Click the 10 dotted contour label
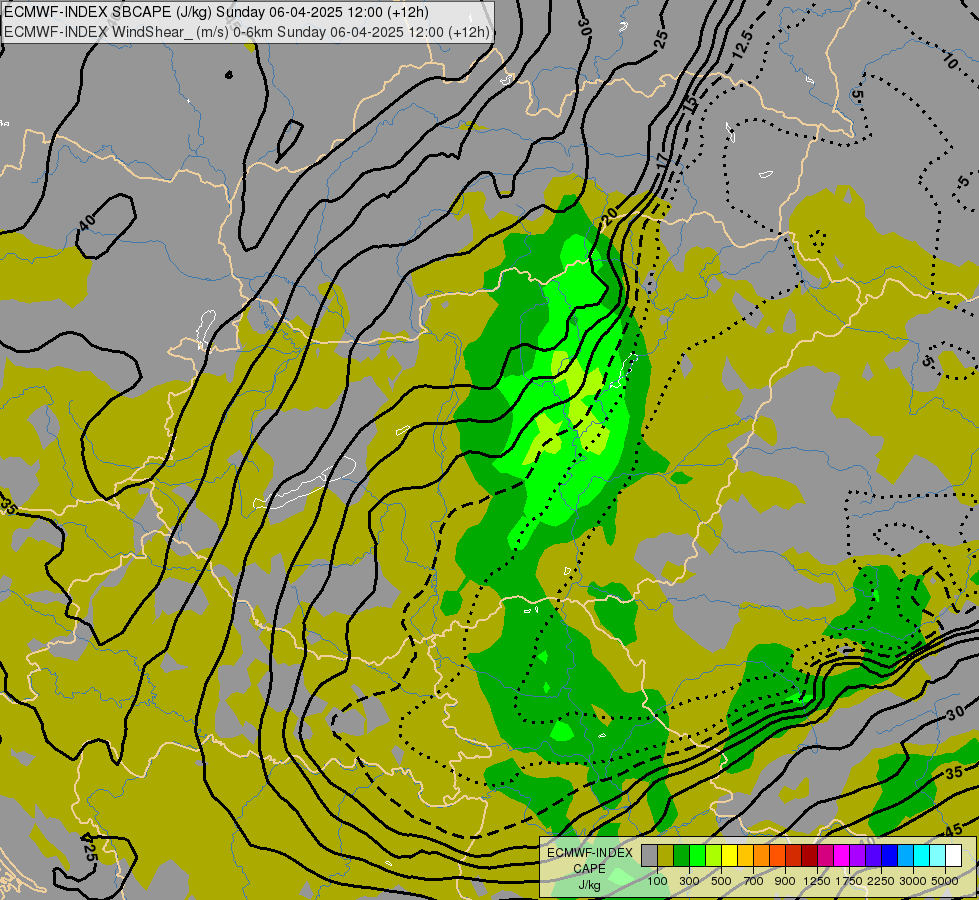Image resolution: width=979 pixels, height=900 pixels. [950, 61]
